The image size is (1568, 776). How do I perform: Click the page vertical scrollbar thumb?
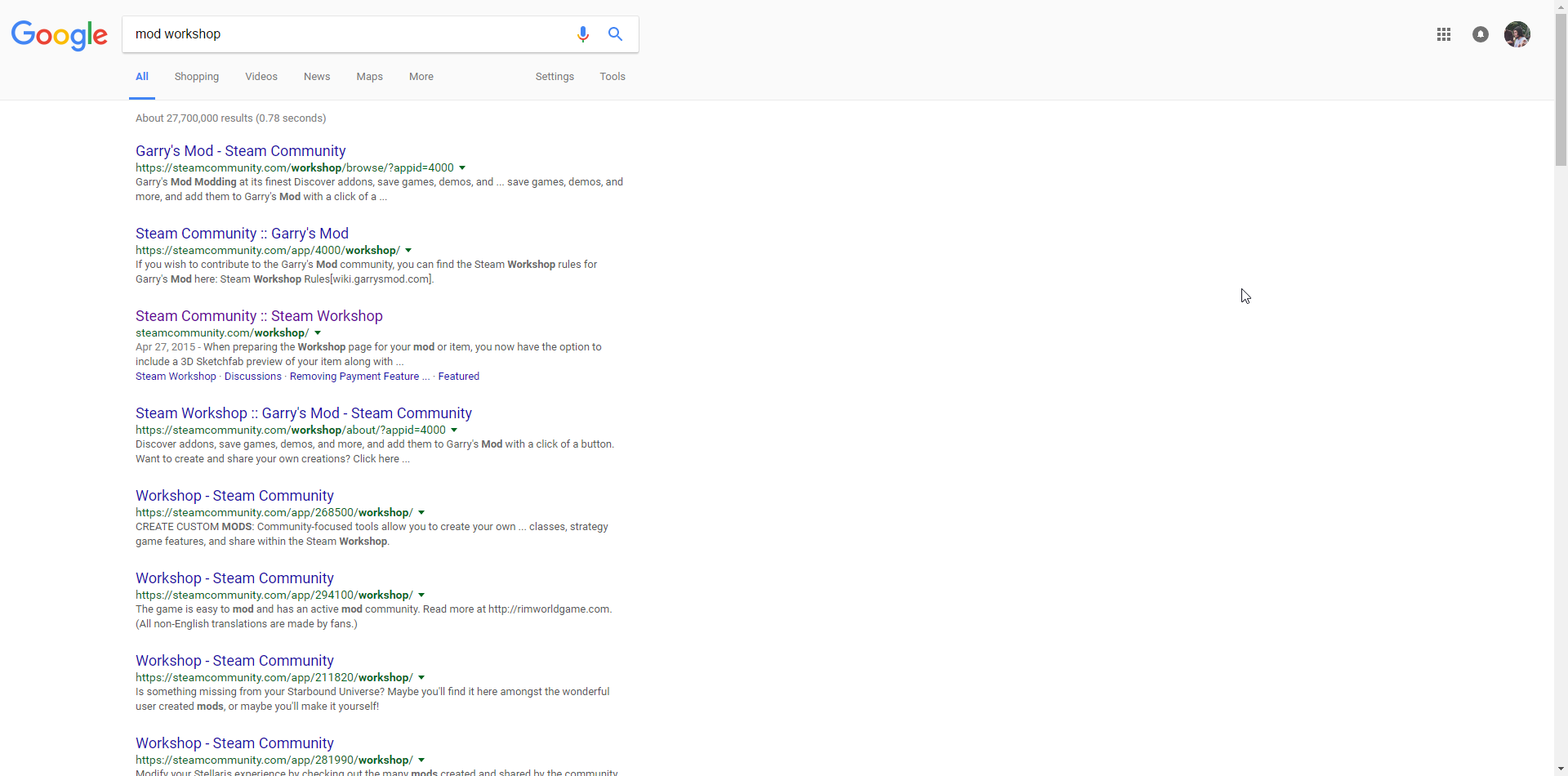click(x=1561, y=90)
